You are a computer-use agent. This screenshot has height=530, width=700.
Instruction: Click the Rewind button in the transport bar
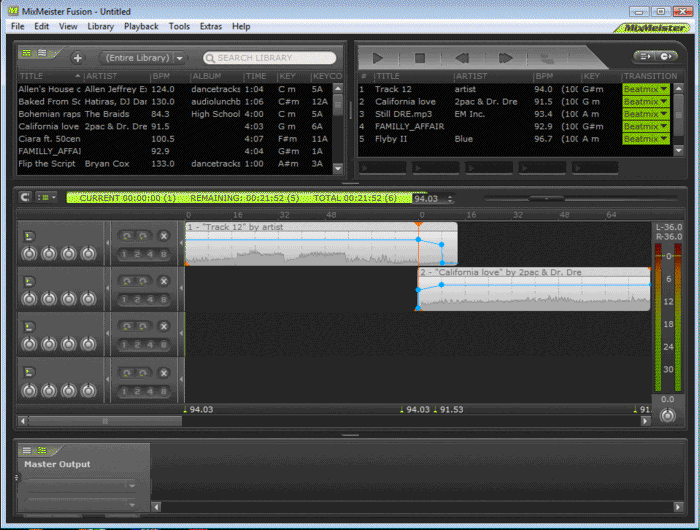[462, 58]
